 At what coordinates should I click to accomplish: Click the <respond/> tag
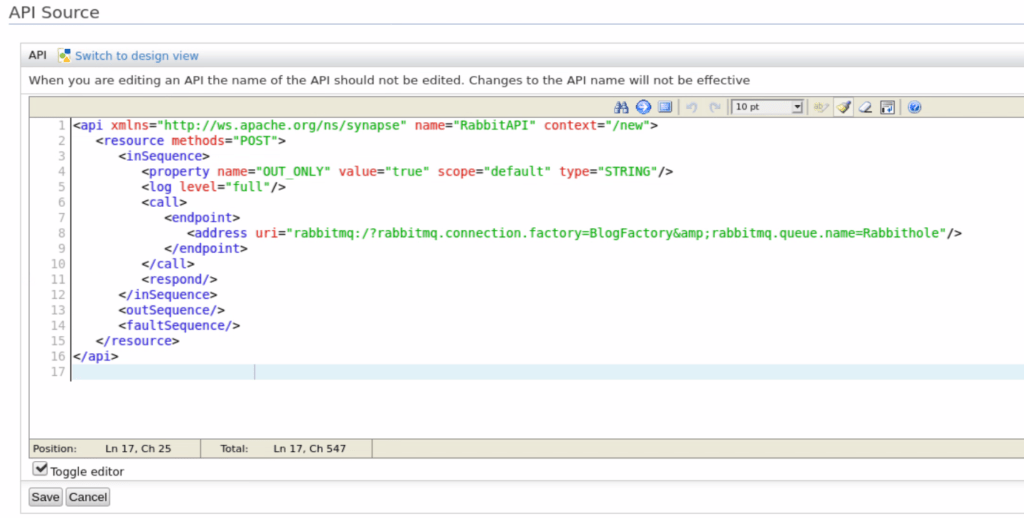click(x=179, y=280)
